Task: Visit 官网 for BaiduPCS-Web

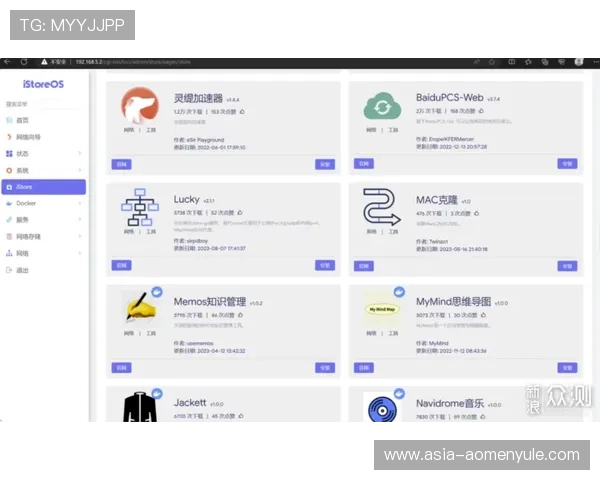Action: tap(364, 164)
